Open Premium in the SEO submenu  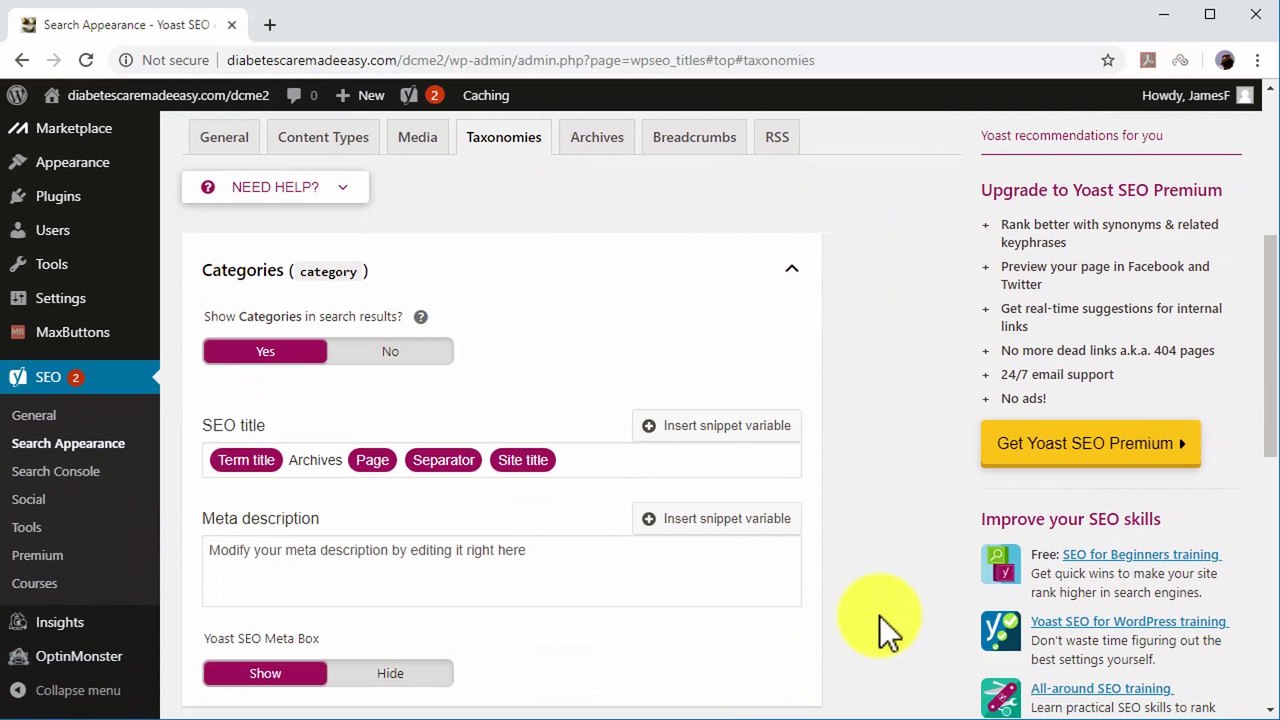click(37, 555)
